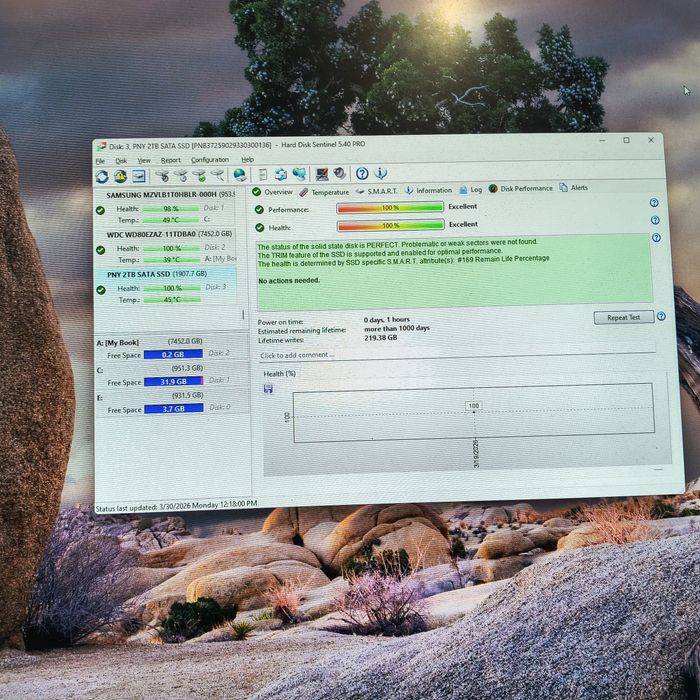
Task: Click the '0 days, 1 hours' power on value
Action: point(387,320)
